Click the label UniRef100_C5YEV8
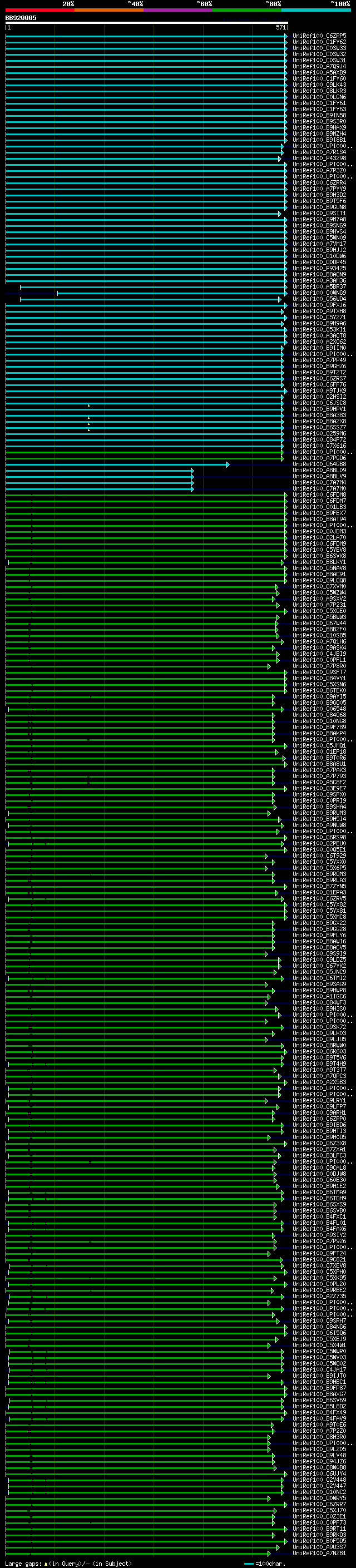356x1568 pixels. point(319,550)
